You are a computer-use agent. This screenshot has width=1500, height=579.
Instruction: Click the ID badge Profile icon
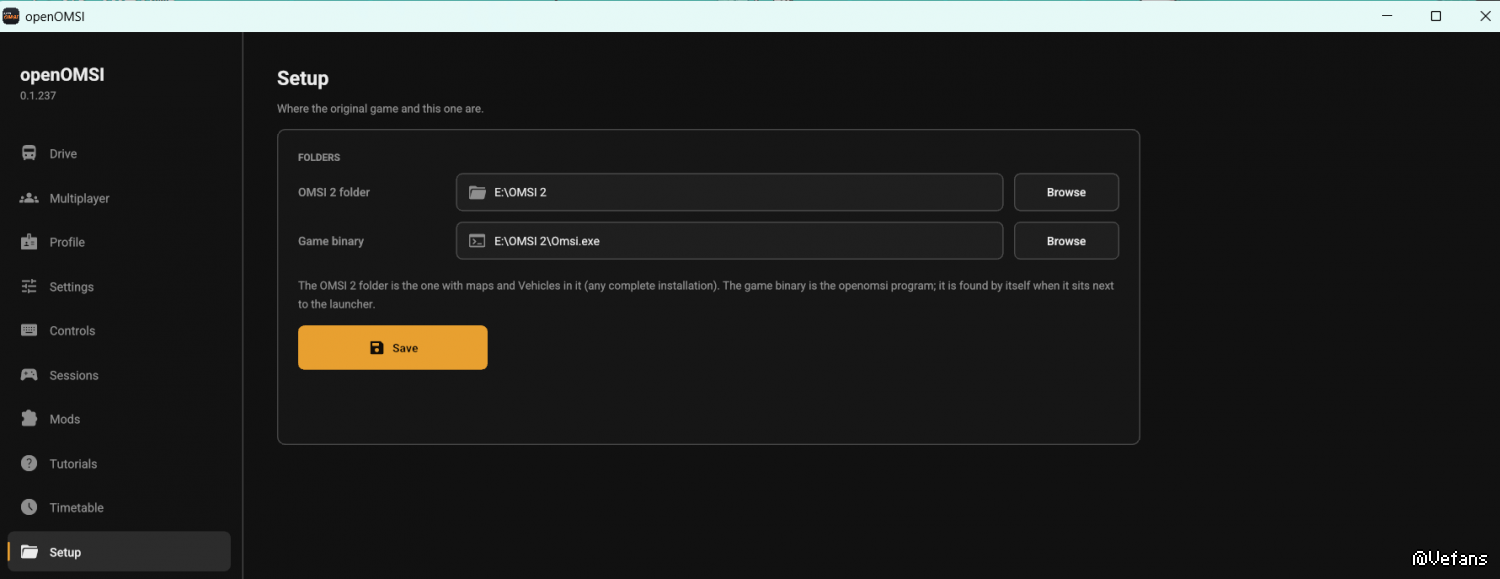[x=29, y=242]
